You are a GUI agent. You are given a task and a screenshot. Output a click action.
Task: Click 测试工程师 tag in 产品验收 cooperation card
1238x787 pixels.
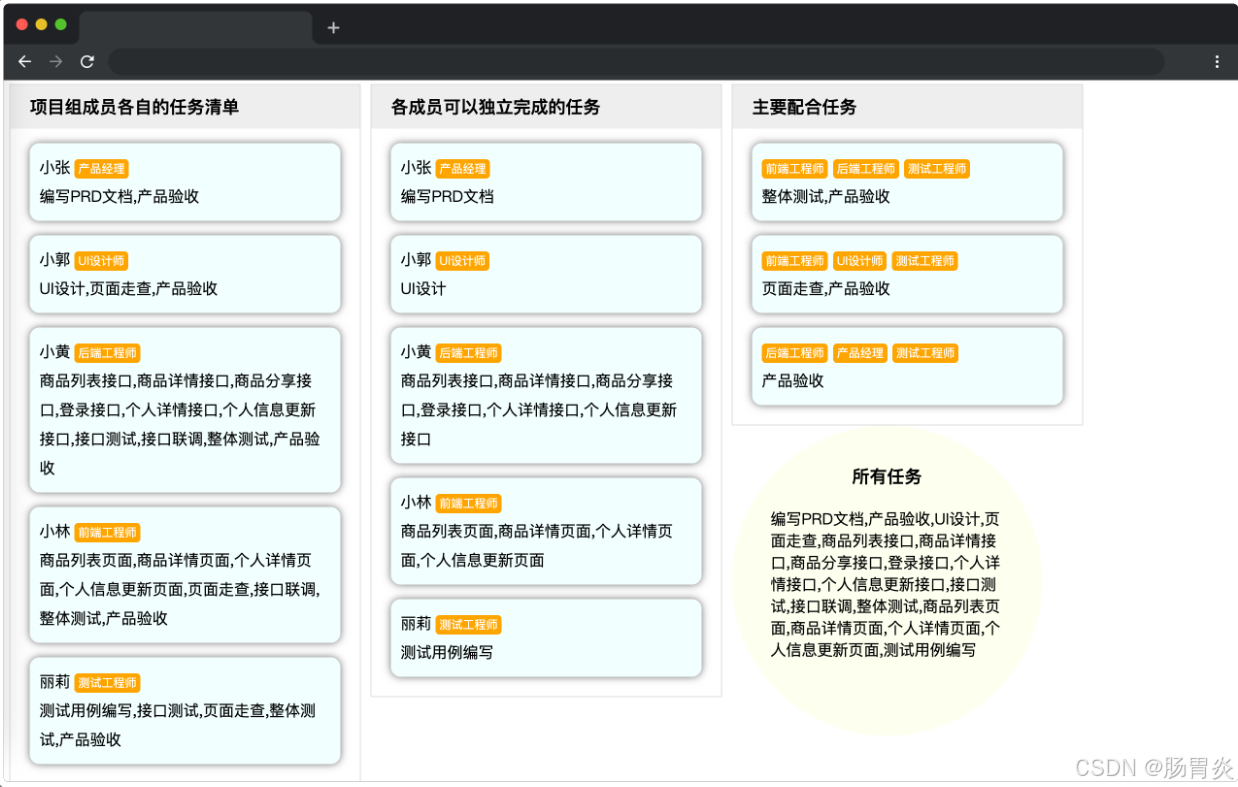point(925,353)
